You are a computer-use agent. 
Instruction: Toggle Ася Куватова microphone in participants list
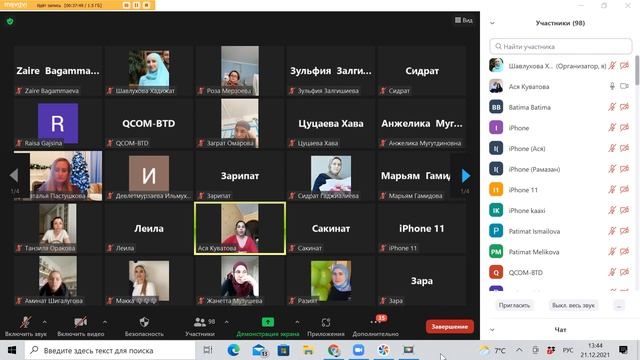(x=612, y=86)
